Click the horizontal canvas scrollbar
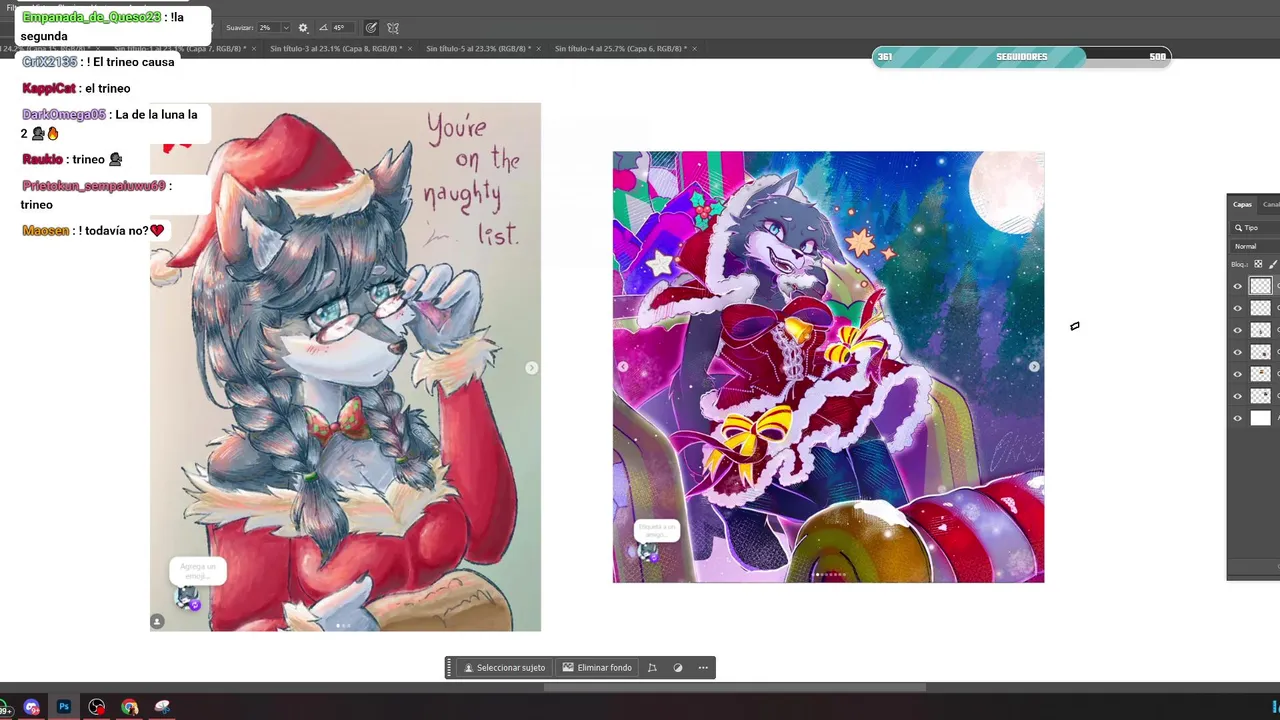Screen dimensions: 1280x720 pyautogui.click(x=735, y=687)
